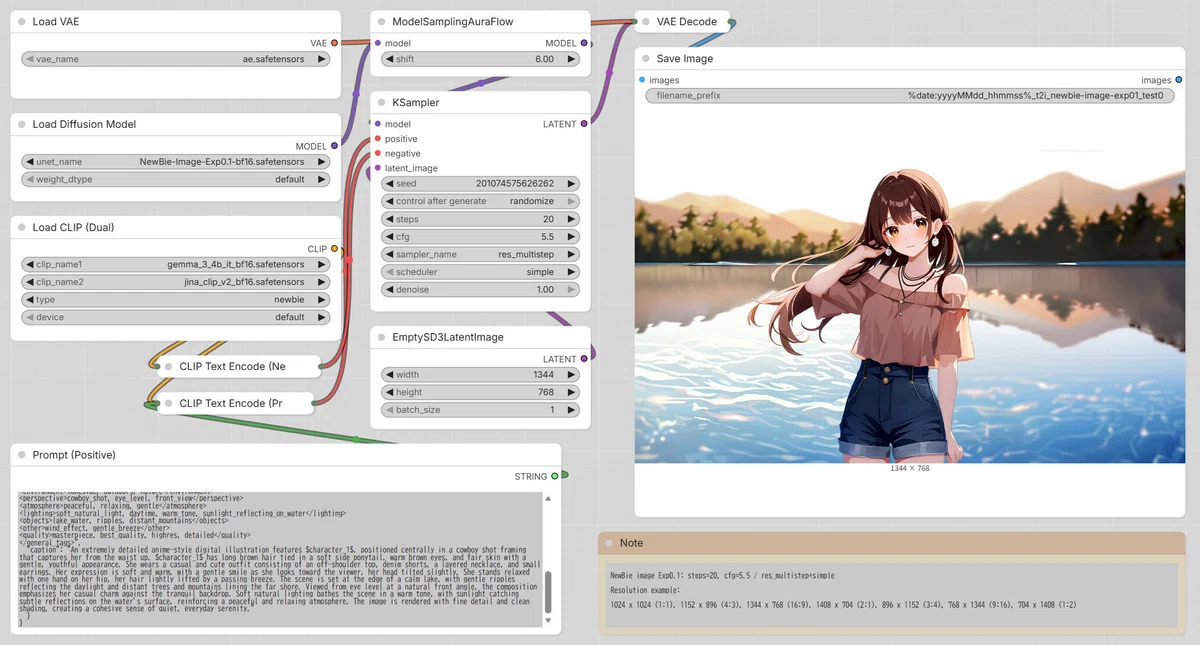The height and width of the screenshot is (645, 1200).
Task: Click the images output port on Save Image
Action: point(1179,80)
